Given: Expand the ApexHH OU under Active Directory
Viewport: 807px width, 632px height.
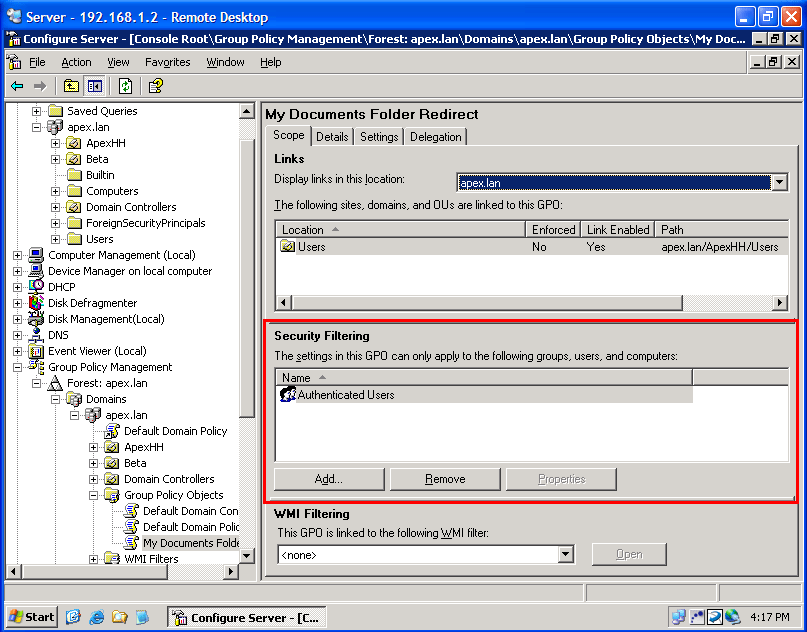Looking at the screenshot, I should point(56,143).
